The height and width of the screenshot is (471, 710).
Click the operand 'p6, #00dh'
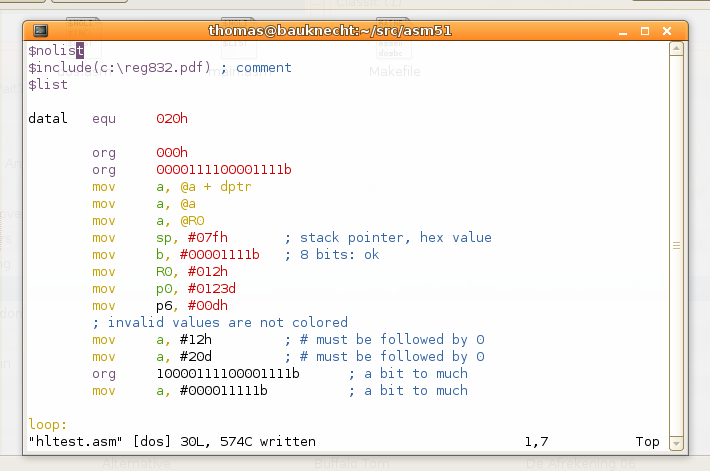coord(192,306)
